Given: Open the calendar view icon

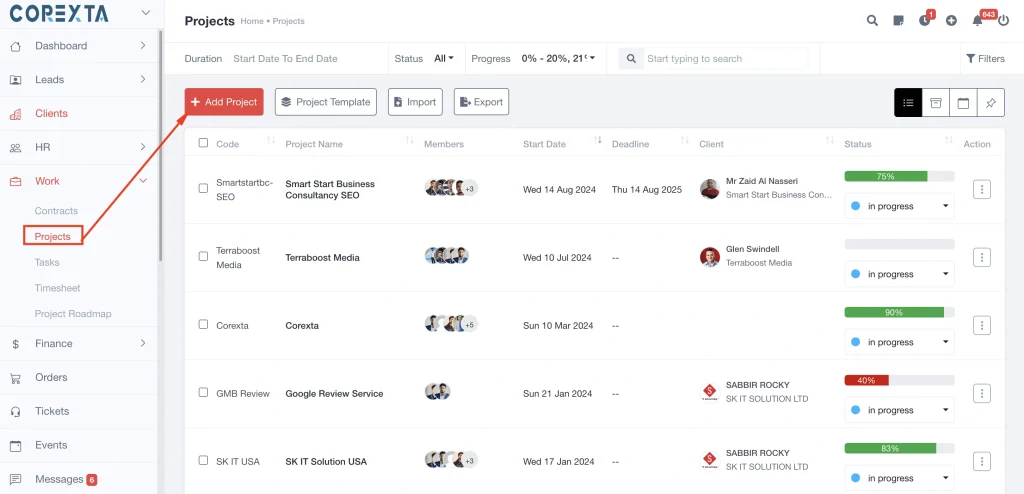Looking at the screenshot, I should pos(963,102).
